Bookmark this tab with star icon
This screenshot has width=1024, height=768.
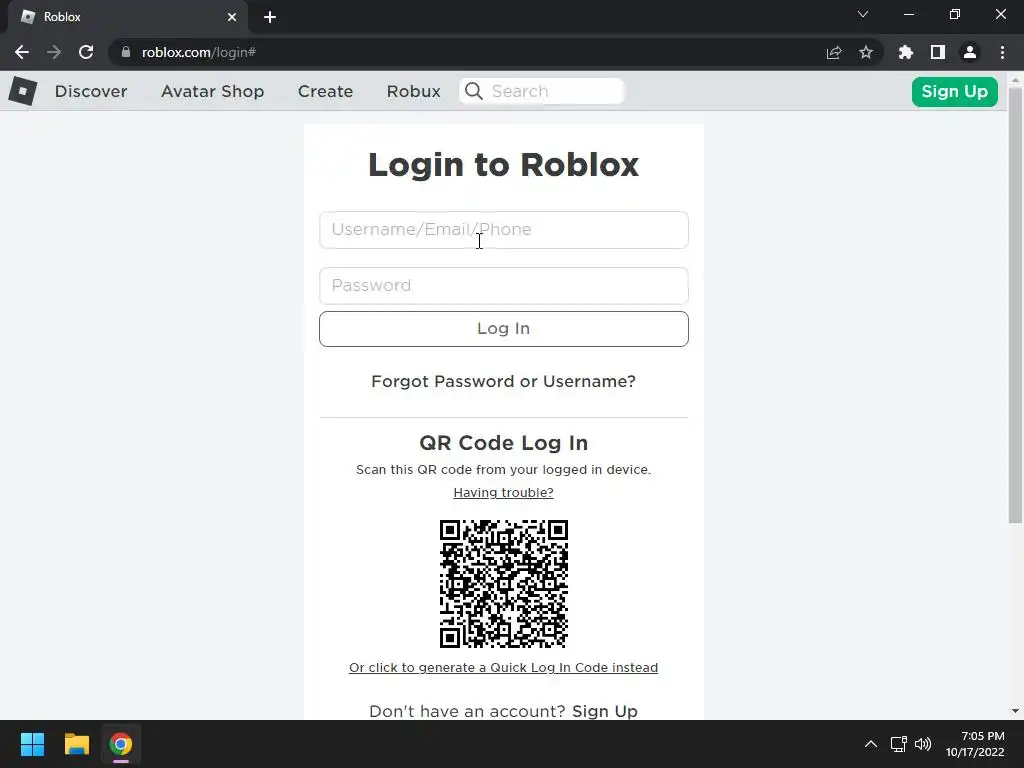pyautogui.click(x=866, y=52)
